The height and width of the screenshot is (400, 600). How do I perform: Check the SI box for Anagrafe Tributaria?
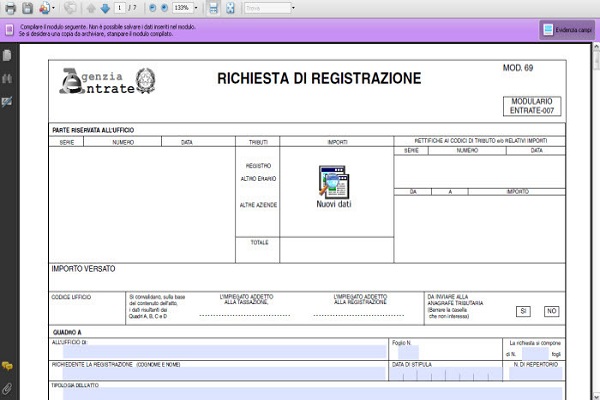(x=523, y=311)
